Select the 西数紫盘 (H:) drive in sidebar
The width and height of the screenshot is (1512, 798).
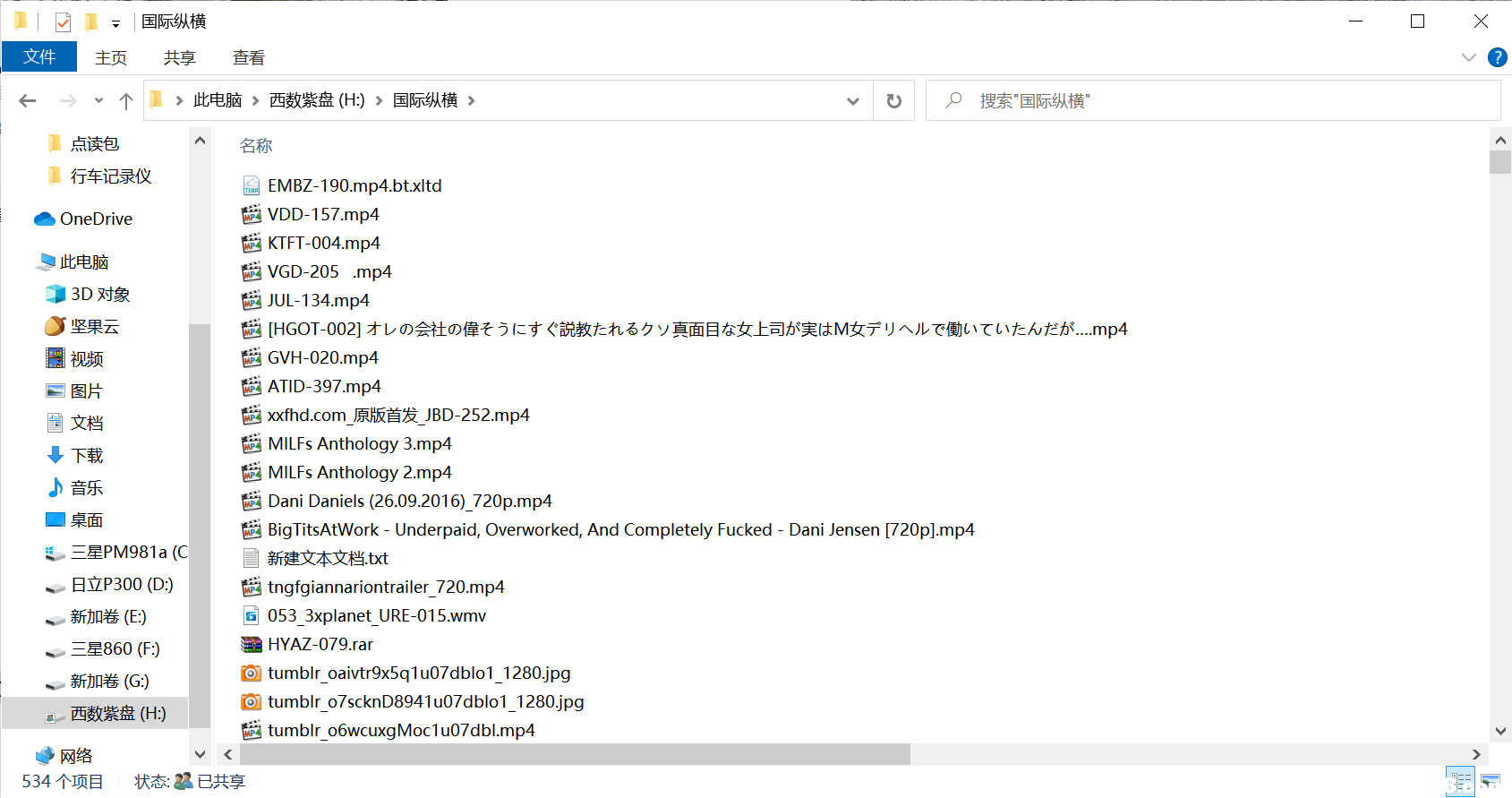(x=95, y=713)
